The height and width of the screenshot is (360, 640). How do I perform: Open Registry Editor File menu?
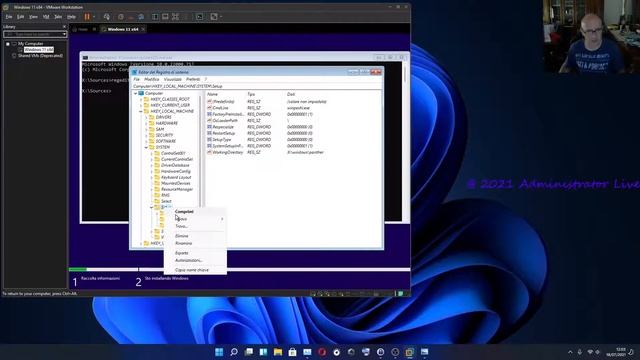[x=136, y=79]
